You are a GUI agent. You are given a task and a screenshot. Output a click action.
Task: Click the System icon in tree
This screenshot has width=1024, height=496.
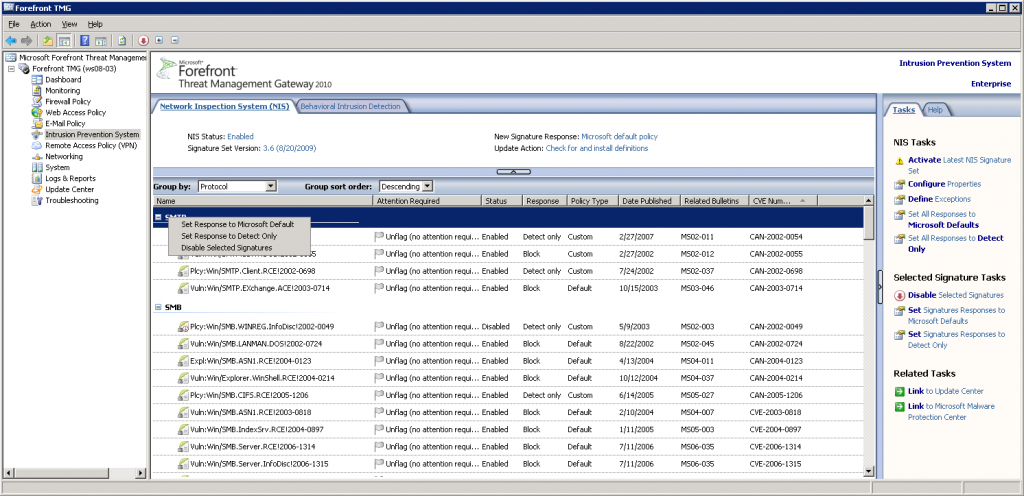click(x=37, y=168)
